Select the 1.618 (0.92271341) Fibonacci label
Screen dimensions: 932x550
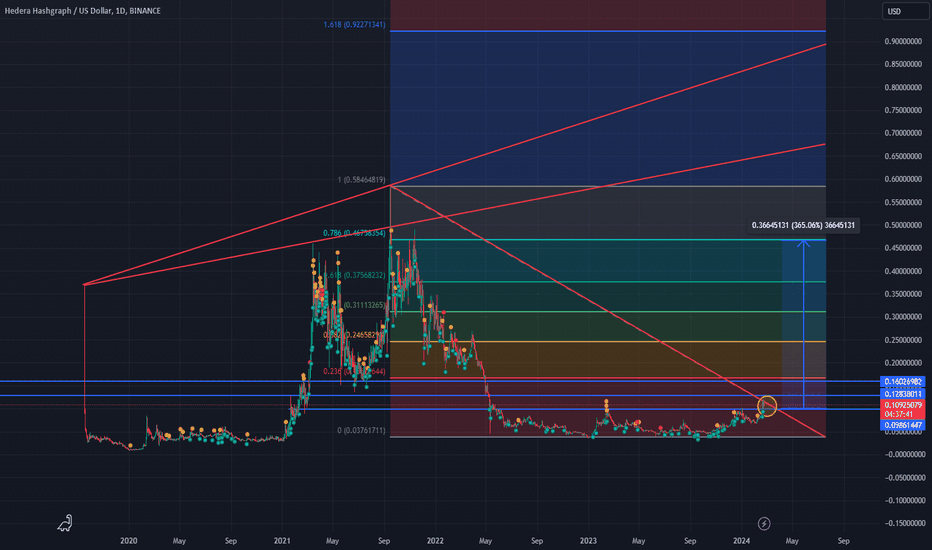tap(354, 24)
